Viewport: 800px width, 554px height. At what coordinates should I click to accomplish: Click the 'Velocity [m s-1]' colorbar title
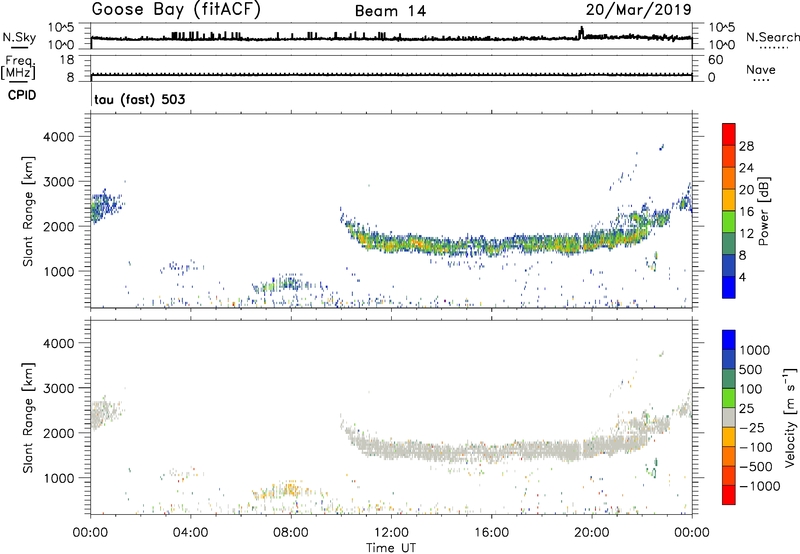(790, 417)
